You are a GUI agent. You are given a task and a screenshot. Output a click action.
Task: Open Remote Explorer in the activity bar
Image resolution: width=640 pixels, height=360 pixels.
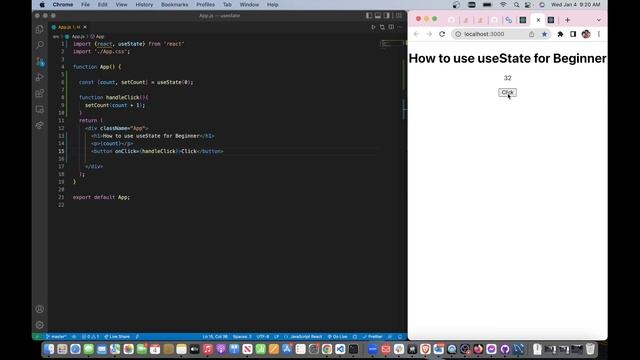click(40, 109)
